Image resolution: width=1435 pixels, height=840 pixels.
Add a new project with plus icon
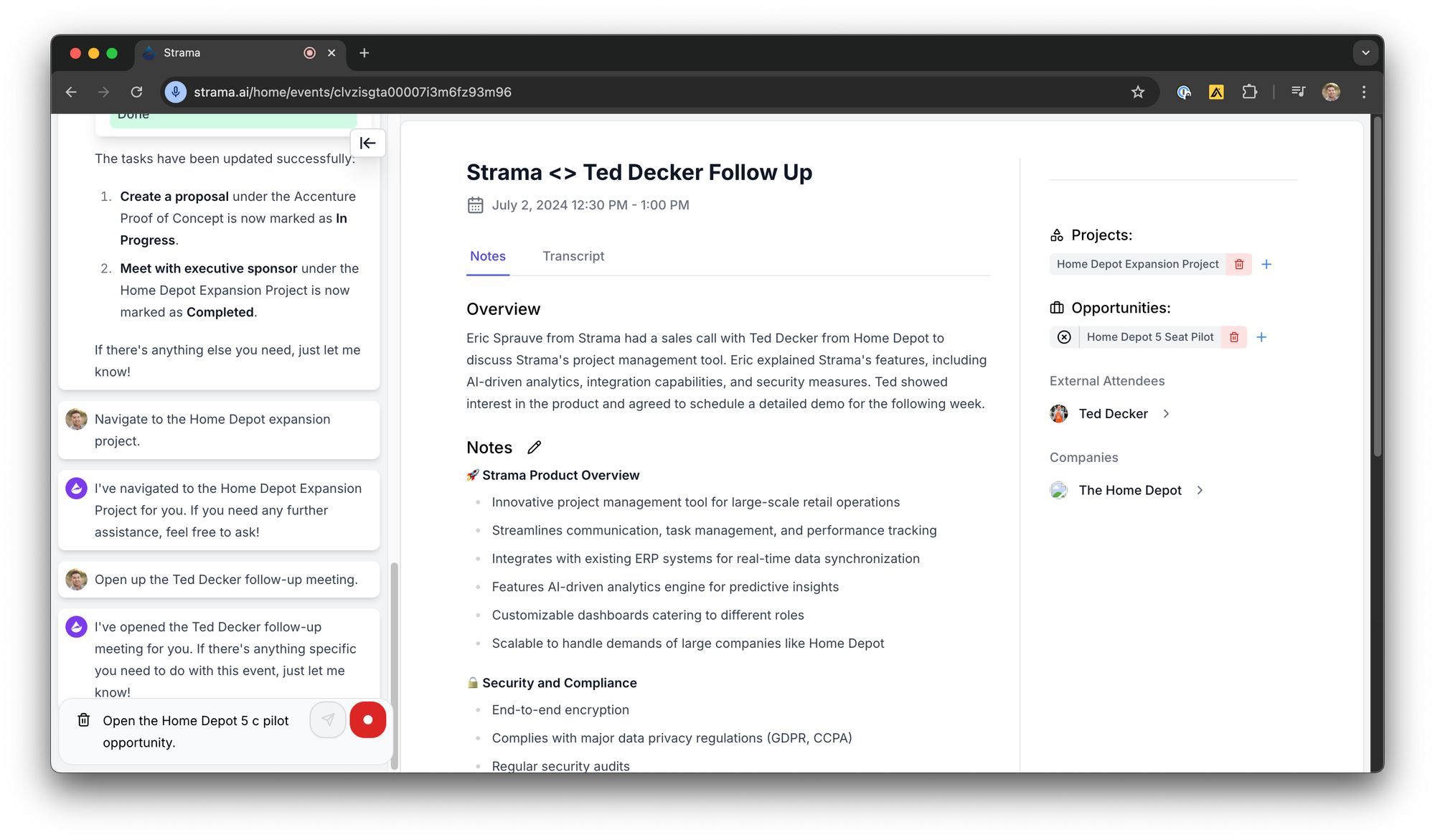[1266, 264]
